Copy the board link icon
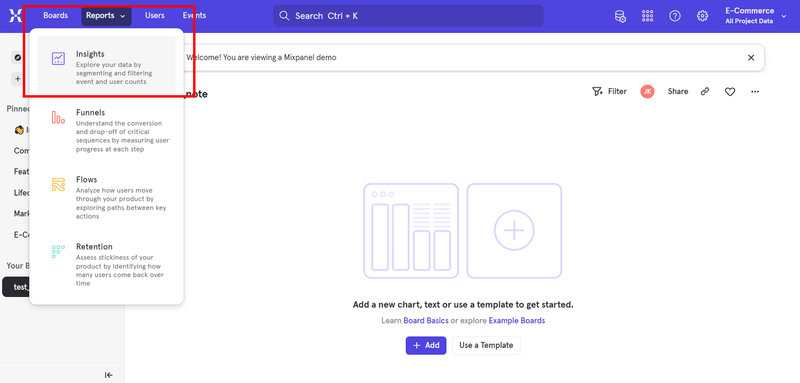The image size is (800, 383). 705,91
